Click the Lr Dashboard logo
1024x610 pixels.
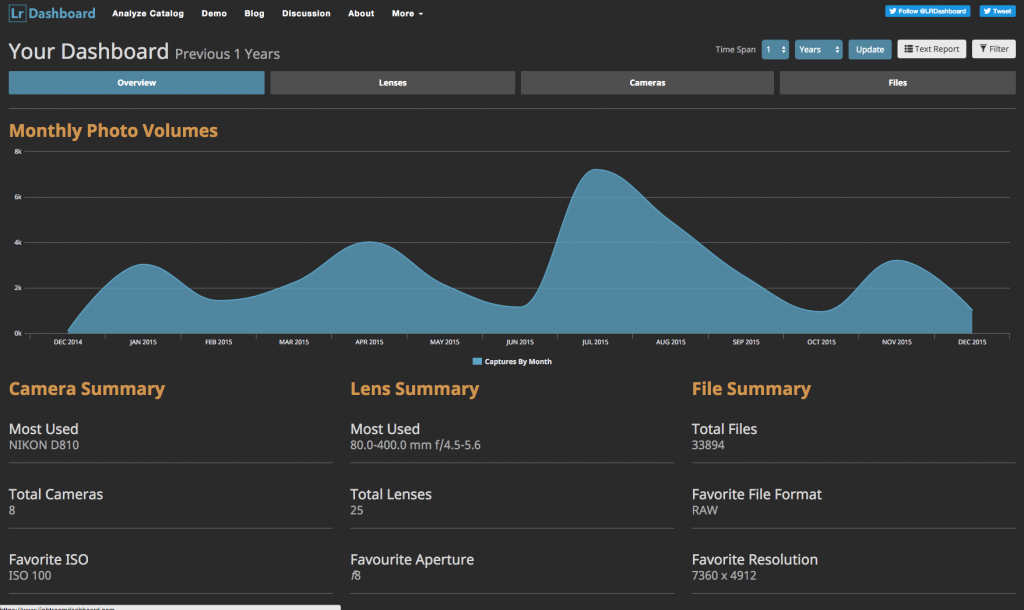53,13
